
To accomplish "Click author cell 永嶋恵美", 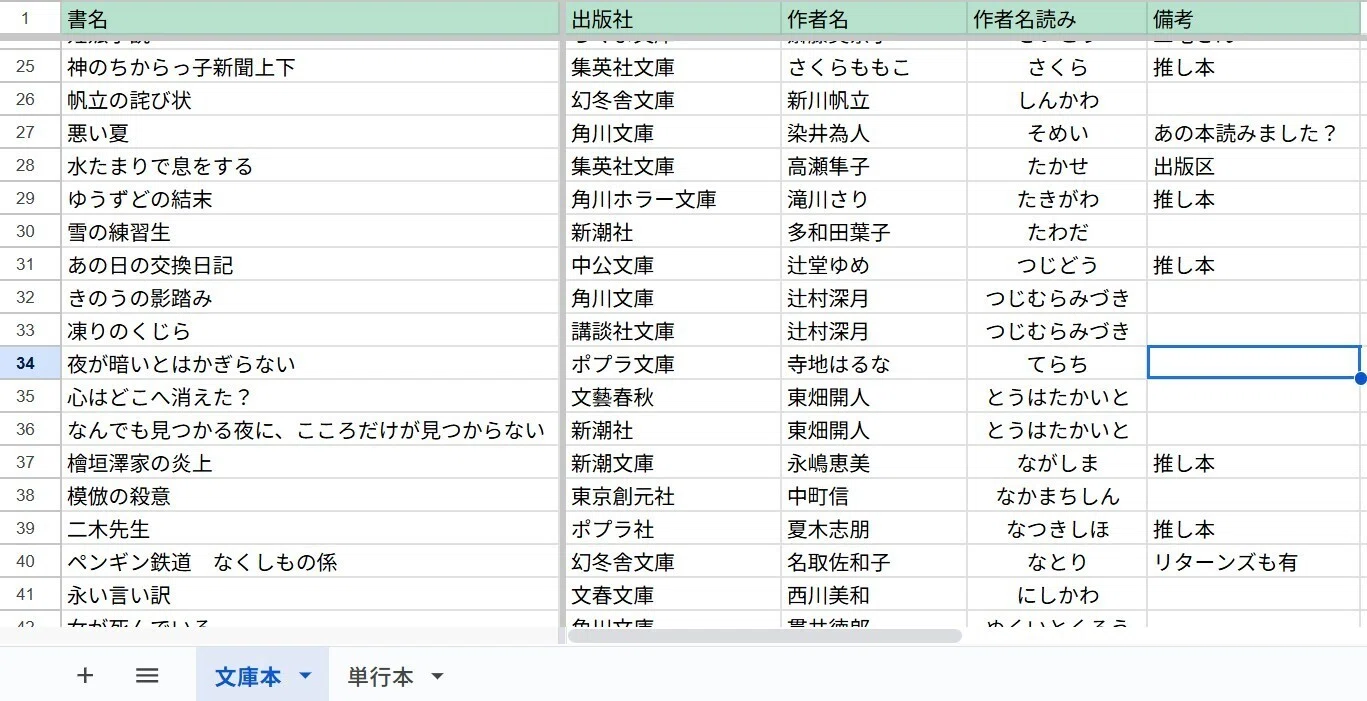I will click(874, 463).
